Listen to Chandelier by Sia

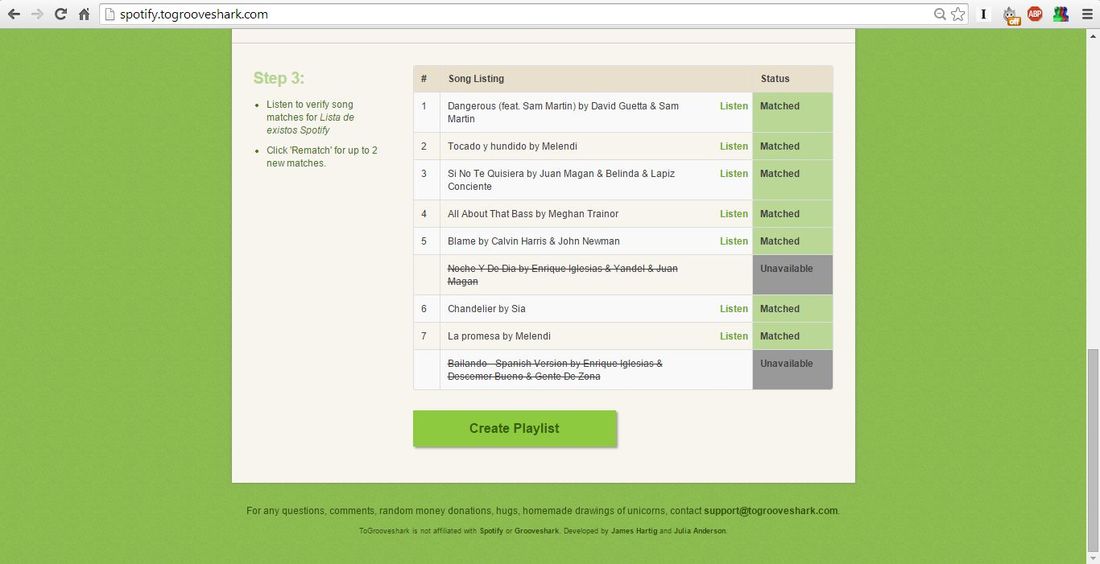pyautogui.click(x=734, y=309)
